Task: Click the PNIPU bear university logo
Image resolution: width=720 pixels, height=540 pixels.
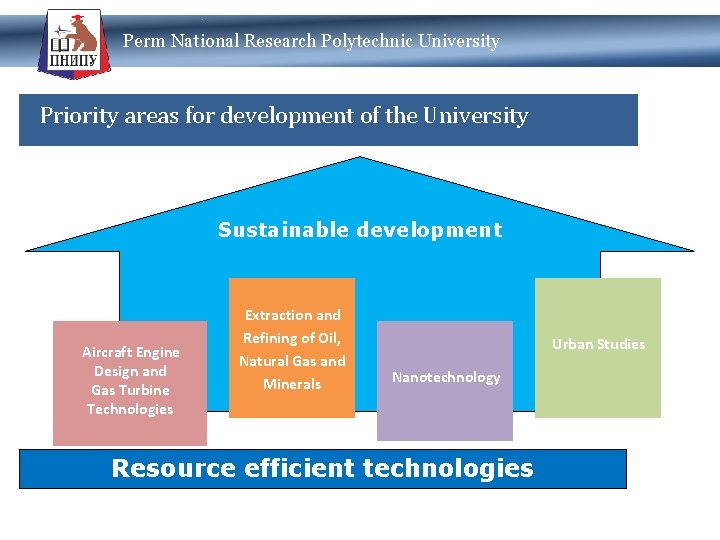Action: tap(74, 44)
